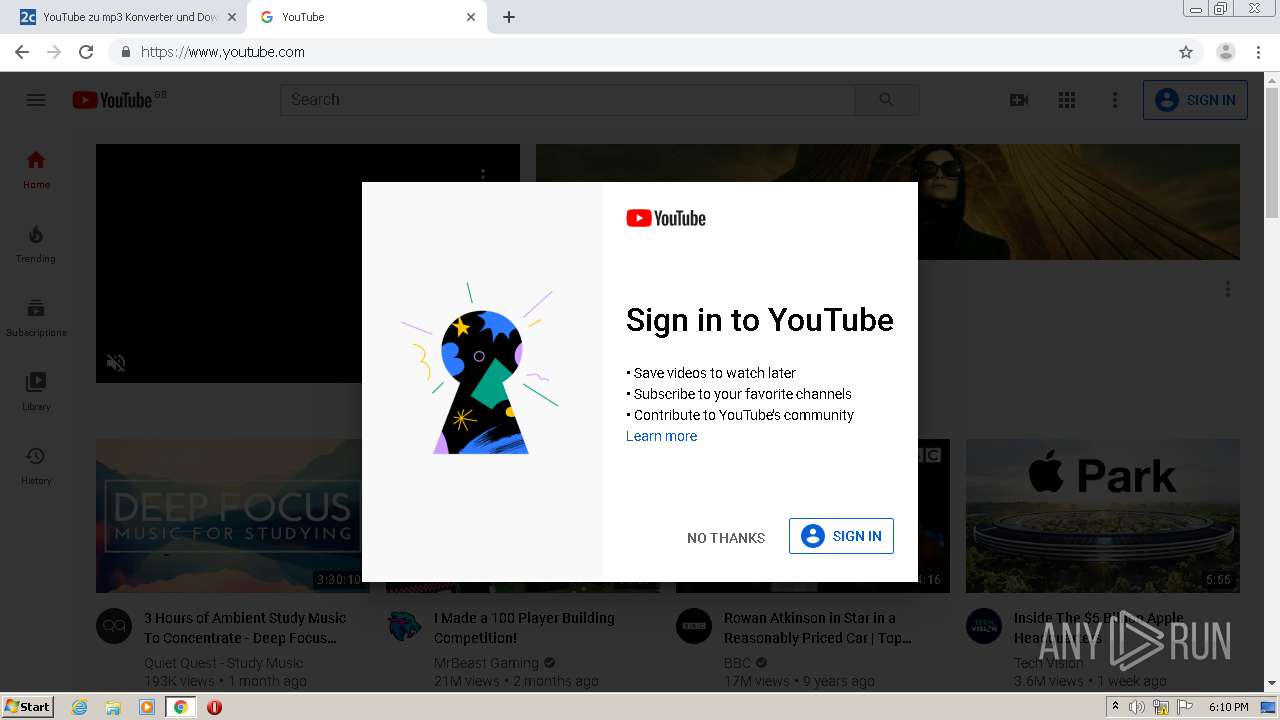Click the Quiet Quest - Study Music channel name

(x=223, y=663)
